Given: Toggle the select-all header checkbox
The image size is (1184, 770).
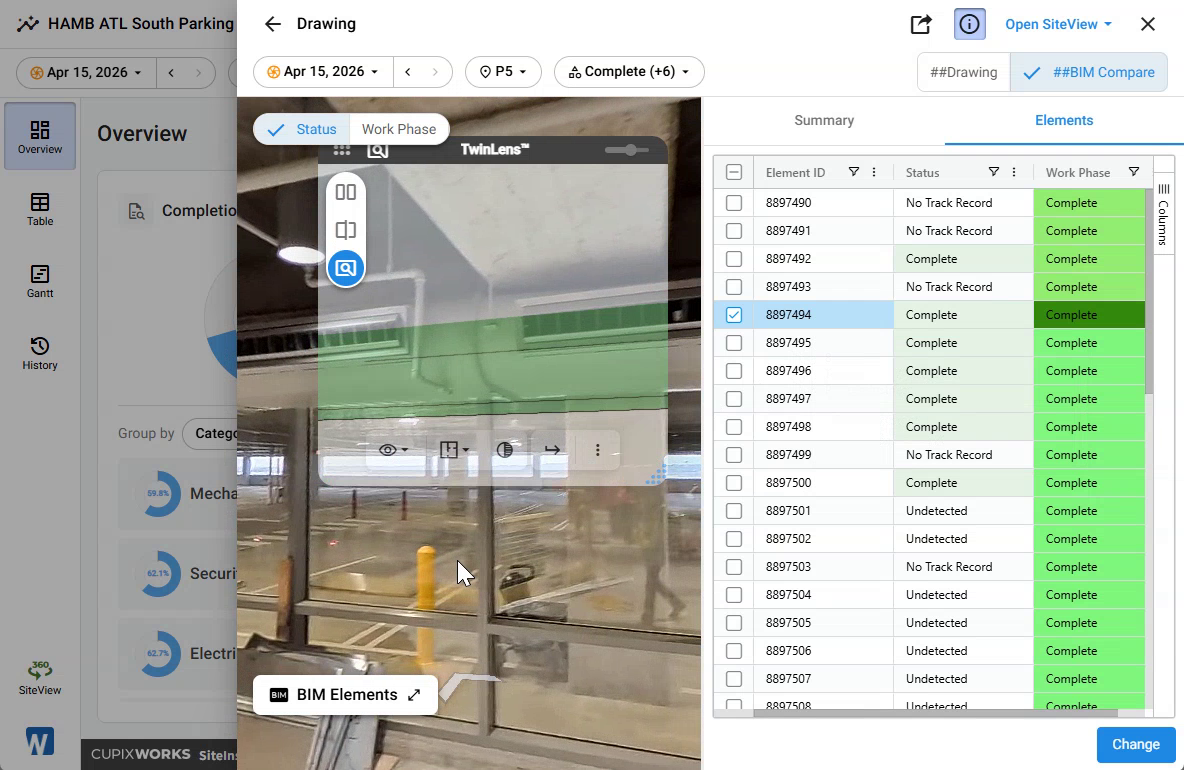Looking at the screenshot, I should [734, 172].
